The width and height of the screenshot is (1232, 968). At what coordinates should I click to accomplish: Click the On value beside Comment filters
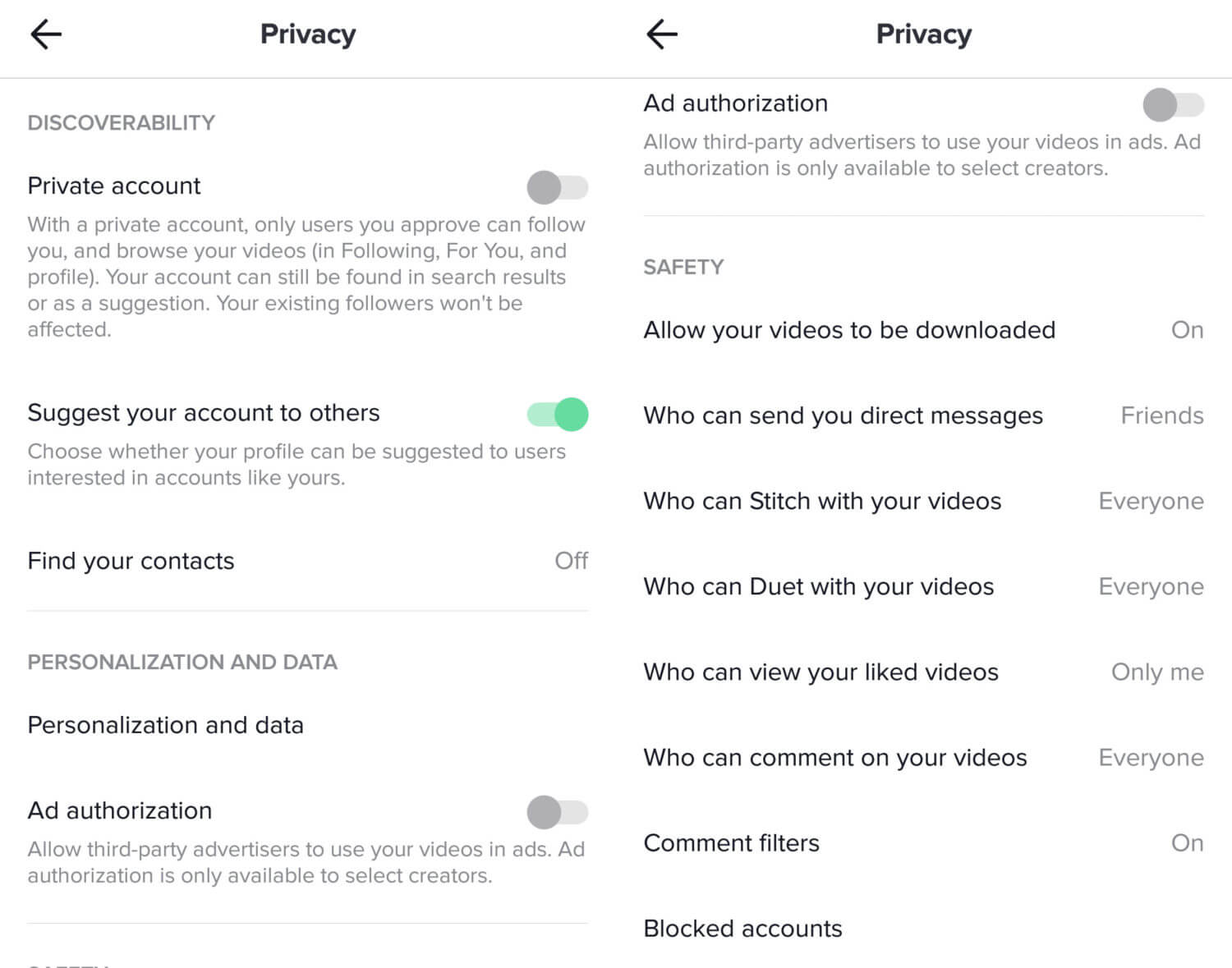pos(1187,842)
